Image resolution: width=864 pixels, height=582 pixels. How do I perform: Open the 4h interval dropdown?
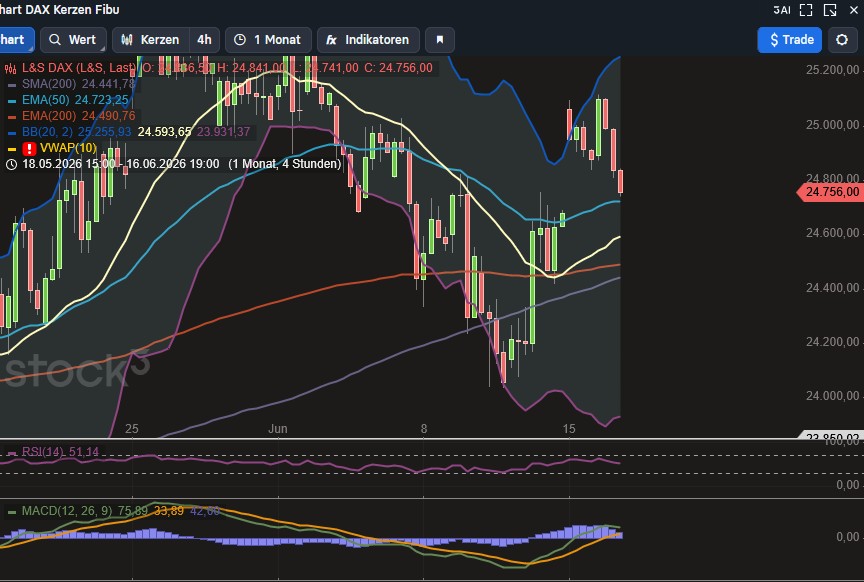tap(204, 40)
